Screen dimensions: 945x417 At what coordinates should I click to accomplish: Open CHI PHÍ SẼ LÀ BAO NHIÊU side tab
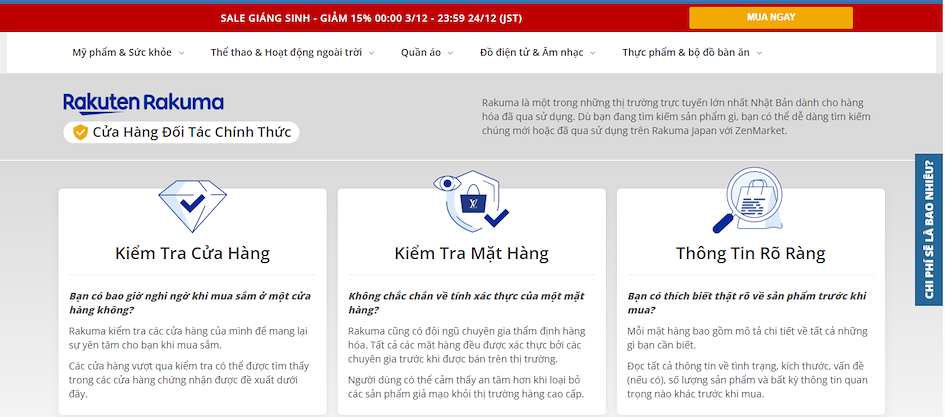[929, 230]
